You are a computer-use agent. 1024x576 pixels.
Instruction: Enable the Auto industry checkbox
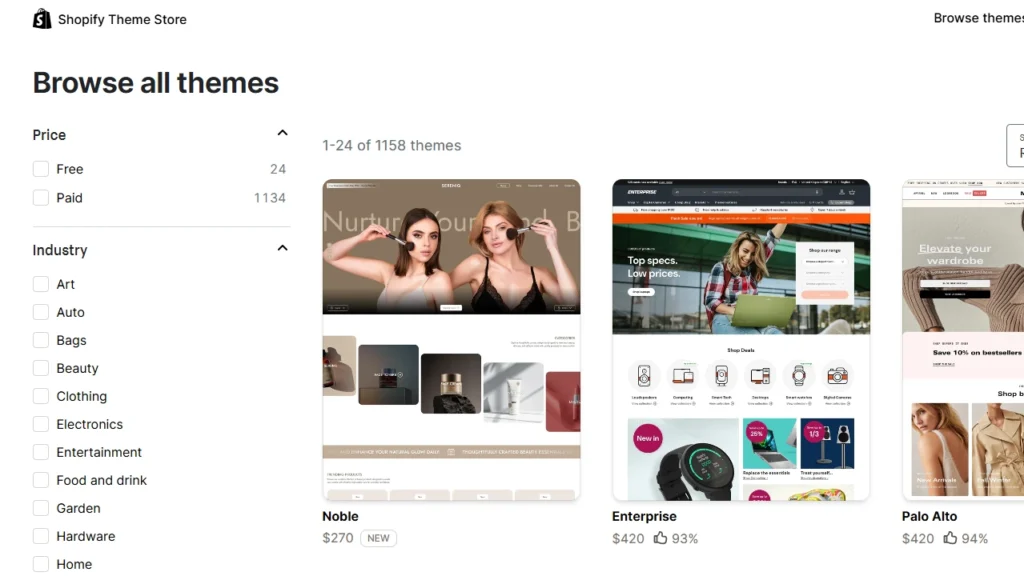pos(40,312)
